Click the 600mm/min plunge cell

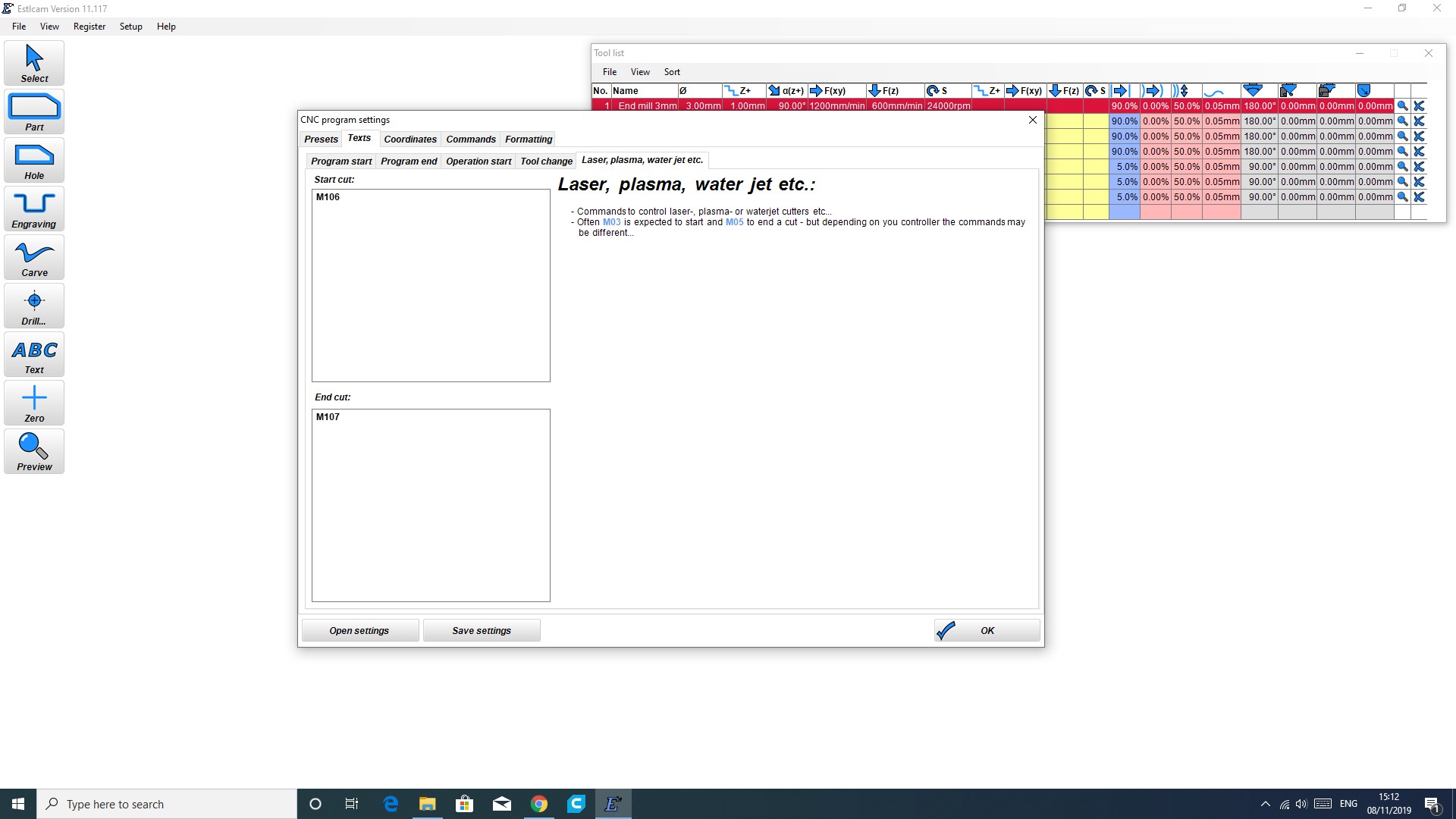(896, 106)
